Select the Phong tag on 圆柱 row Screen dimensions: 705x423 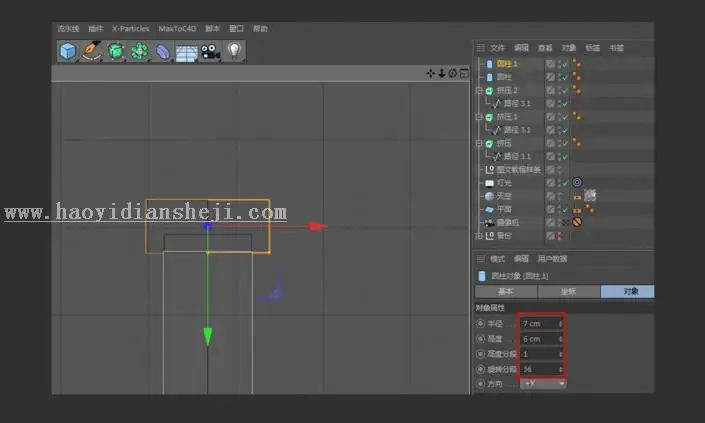[x=577, y=77]
